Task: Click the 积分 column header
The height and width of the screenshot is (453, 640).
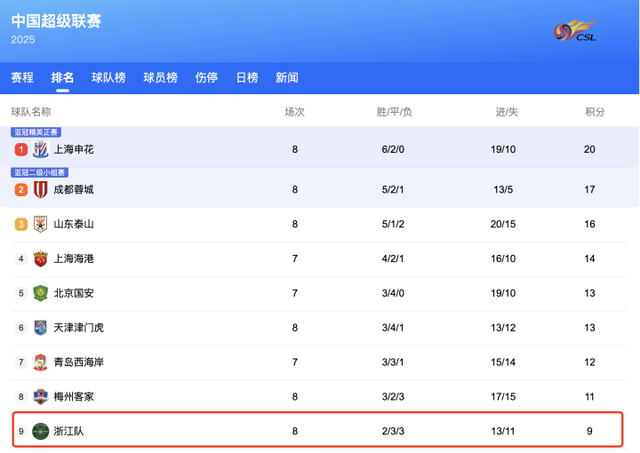Action: tap(595, 112)
